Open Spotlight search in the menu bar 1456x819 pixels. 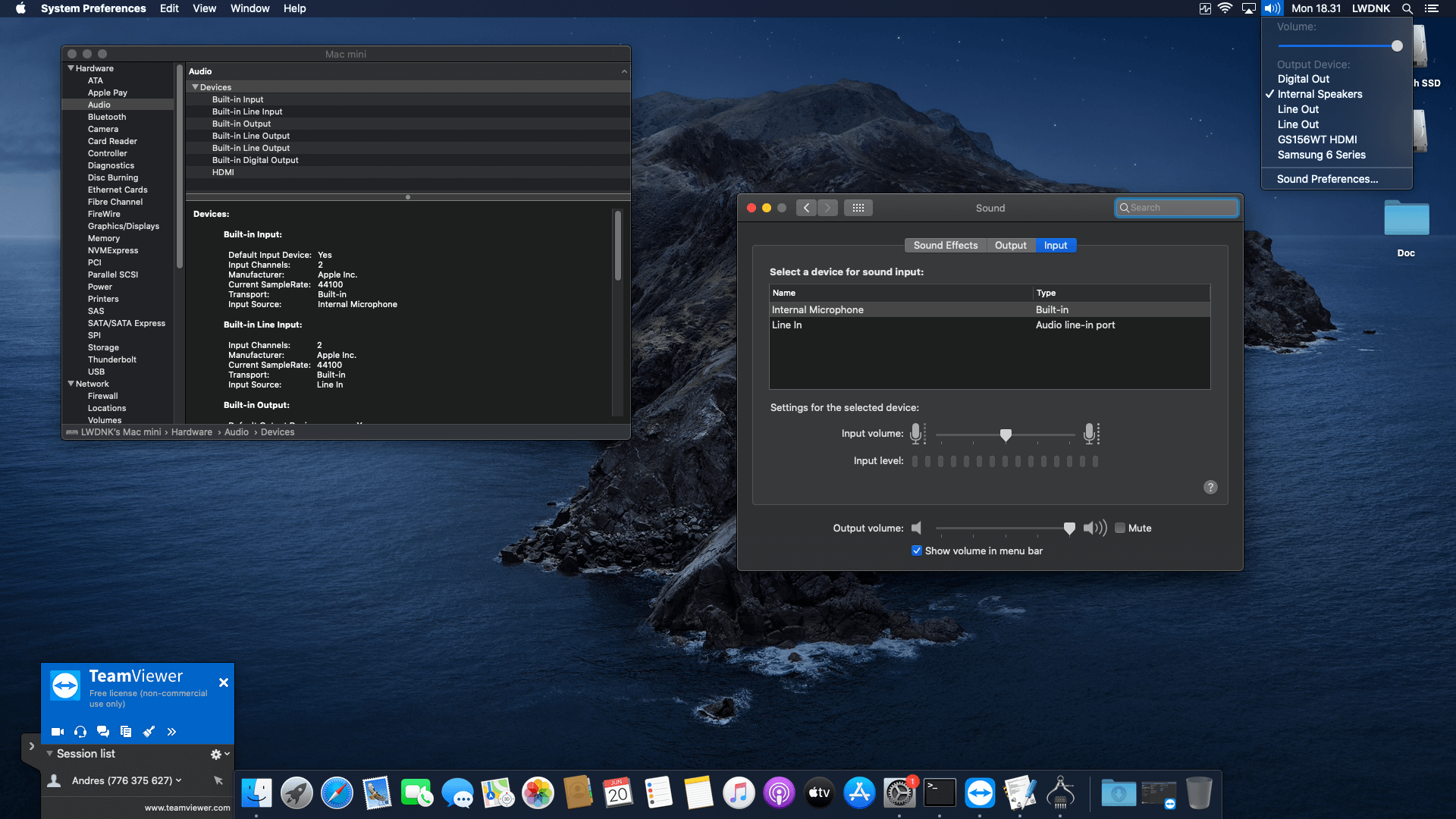point(1407,8)
